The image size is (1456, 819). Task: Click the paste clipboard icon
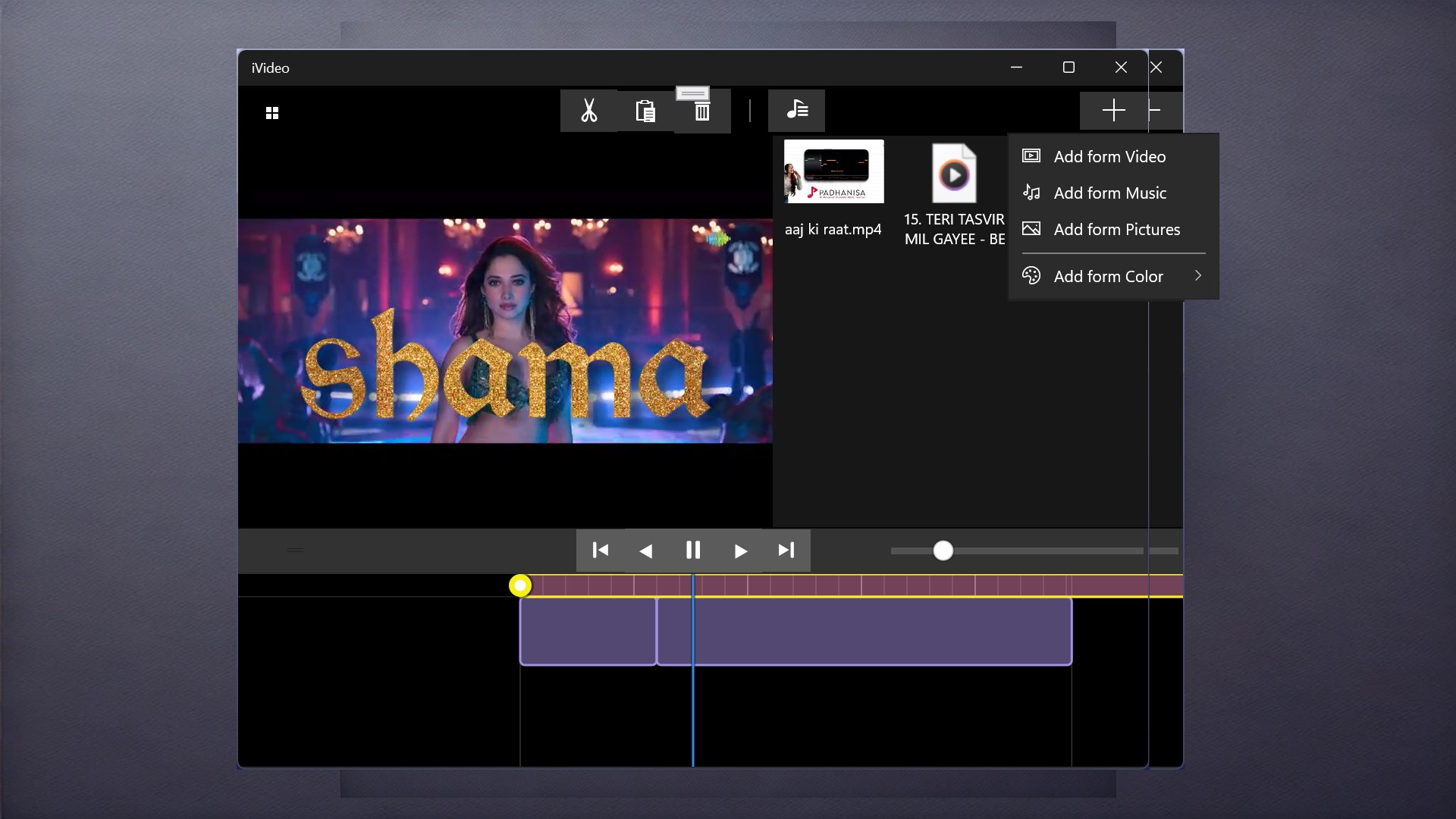pyautogui.click(x=645, y=111)
